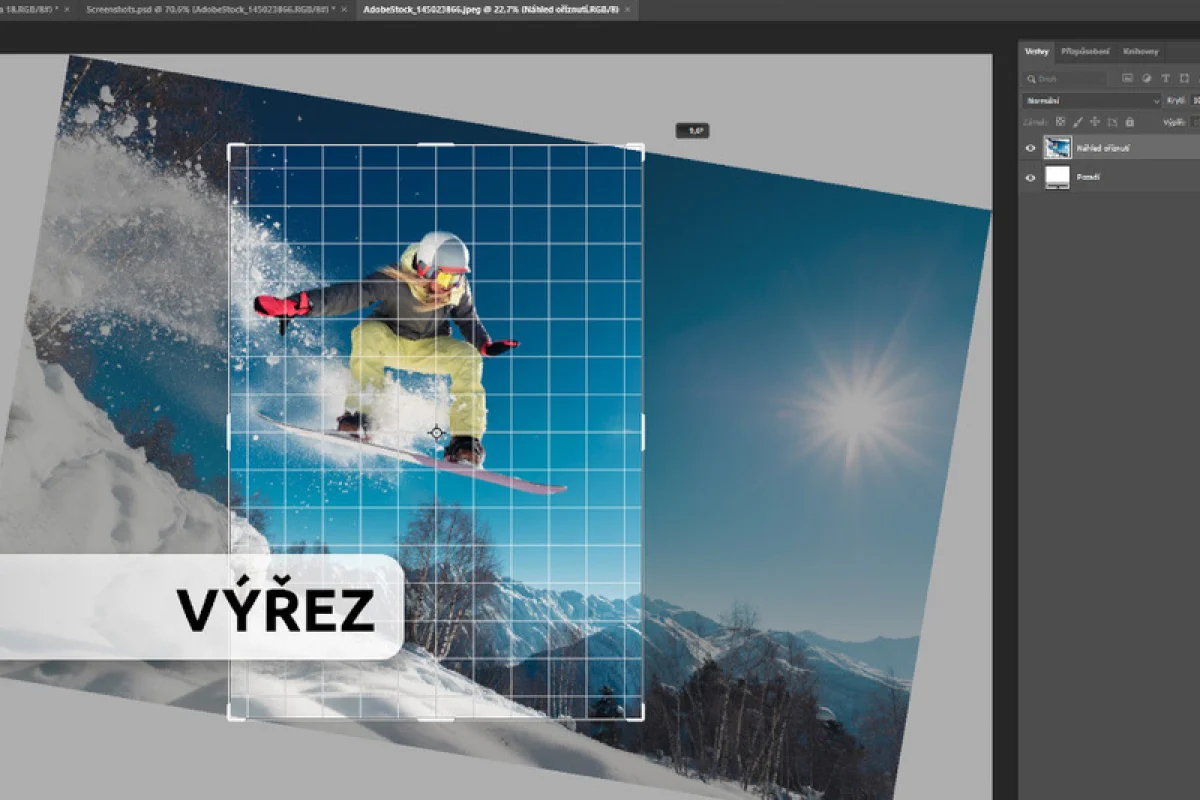Click the right-edge middle crop handle
This screenshot has height=800, width=1200.
click(x=642, y=432)
